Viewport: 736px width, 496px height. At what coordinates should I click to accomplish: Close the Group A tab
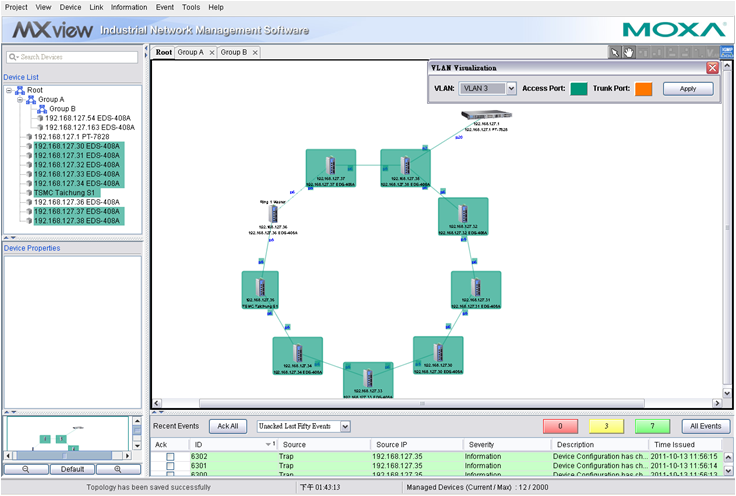pos(212,53)
